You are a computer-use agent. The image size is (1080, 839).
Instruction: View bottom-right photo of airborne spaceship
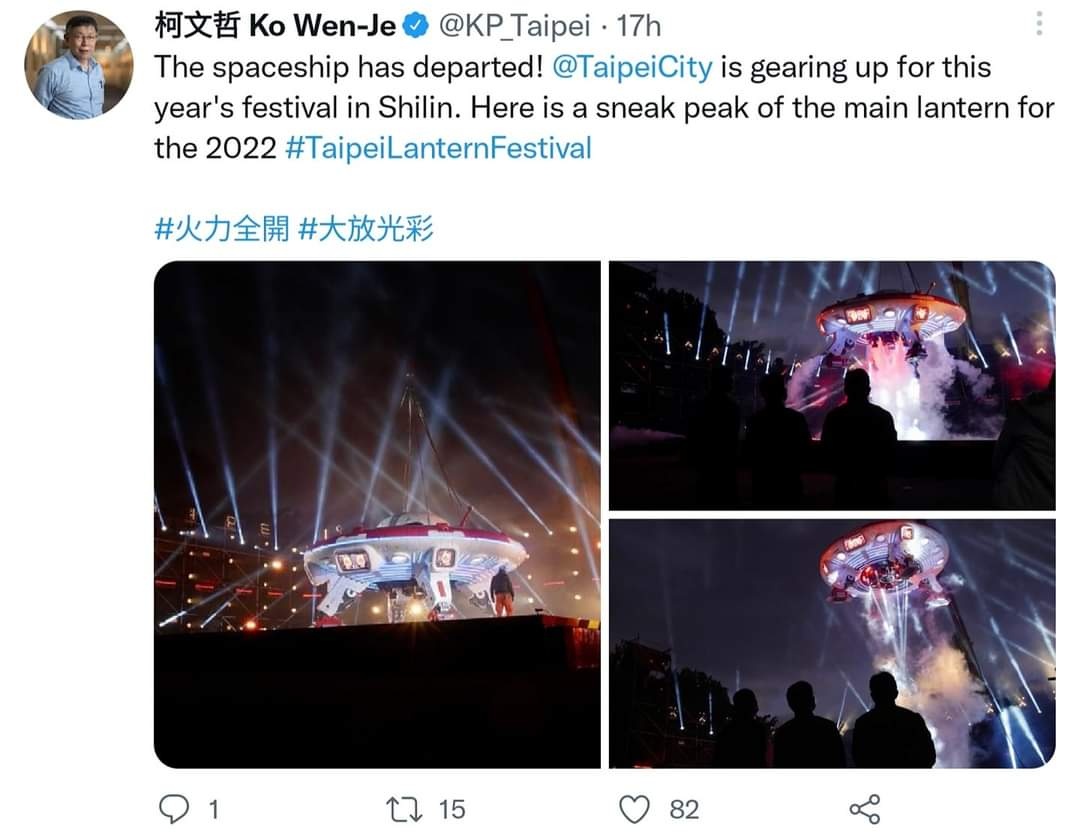pos(832,644)
